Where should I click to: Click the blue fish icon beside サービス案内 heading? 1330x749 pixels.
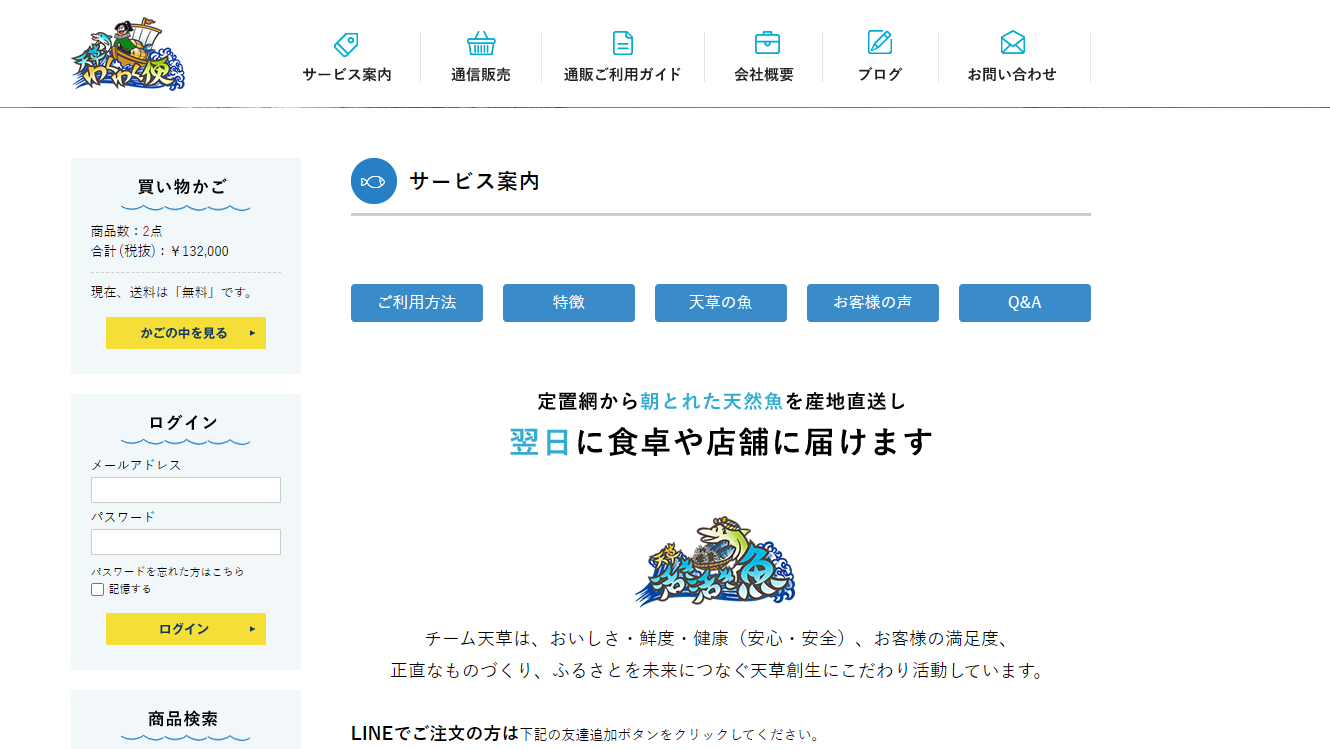pos(374,181)
